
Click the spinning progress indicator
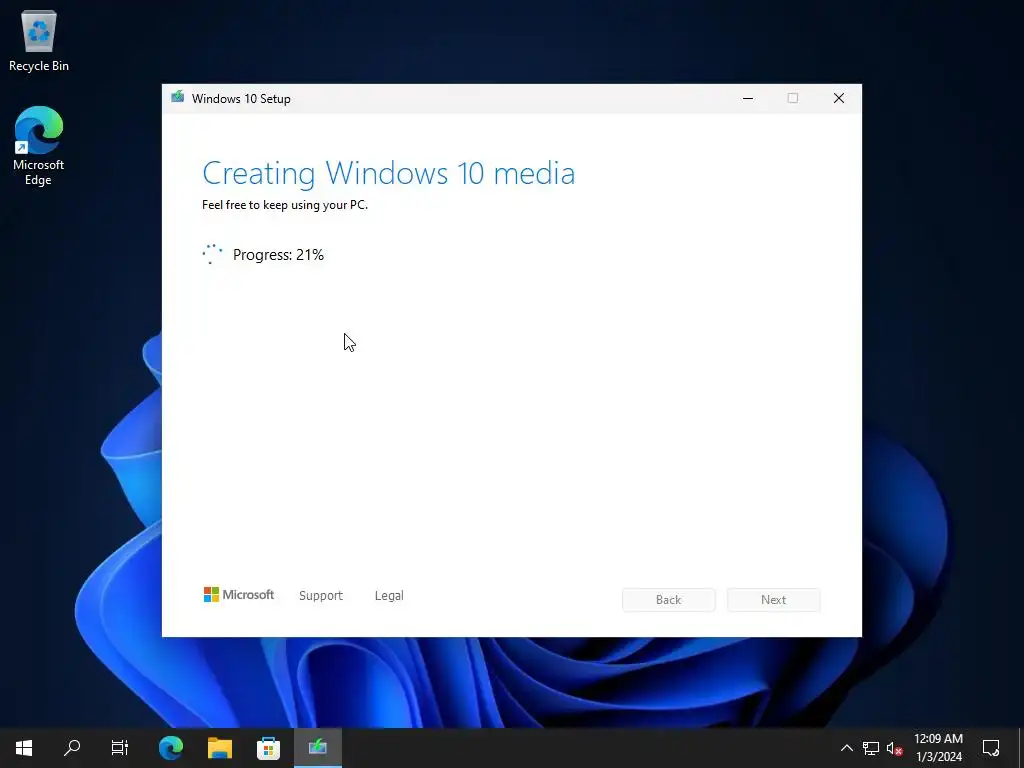[x=212, y=254]
